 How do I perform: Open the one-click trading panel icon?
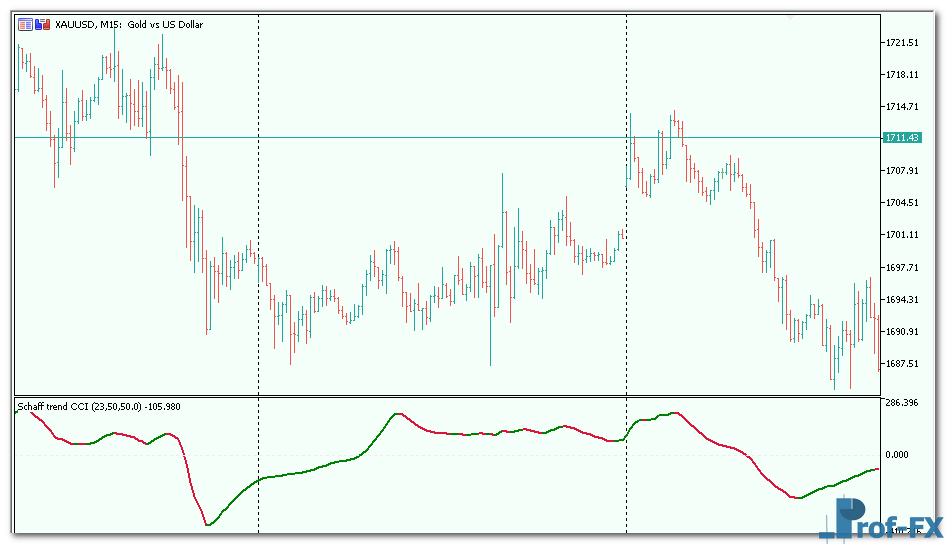[25, 24]
